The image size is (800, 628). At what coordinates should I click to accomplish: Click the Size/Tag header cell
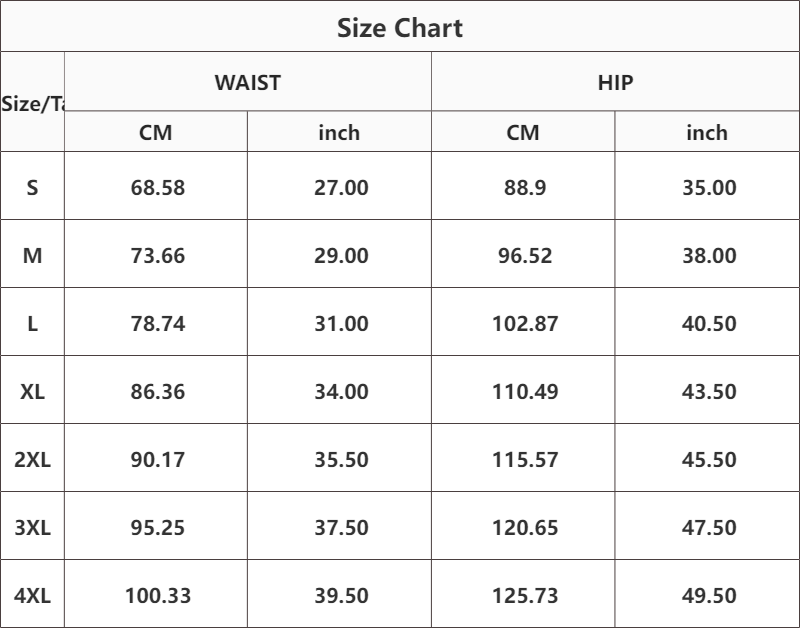pyautogui.click(x=33, y=102)
